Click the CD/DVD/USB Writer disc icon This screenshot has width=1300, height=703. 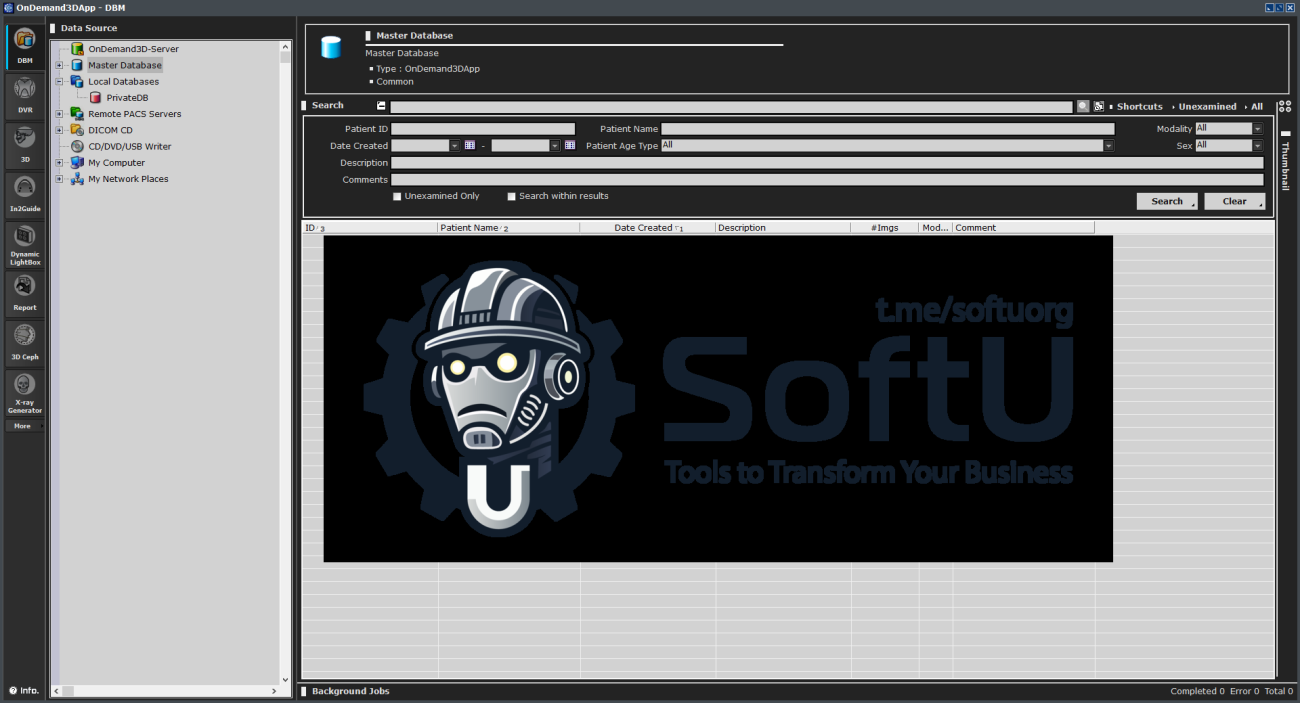[x=77, y=146]
